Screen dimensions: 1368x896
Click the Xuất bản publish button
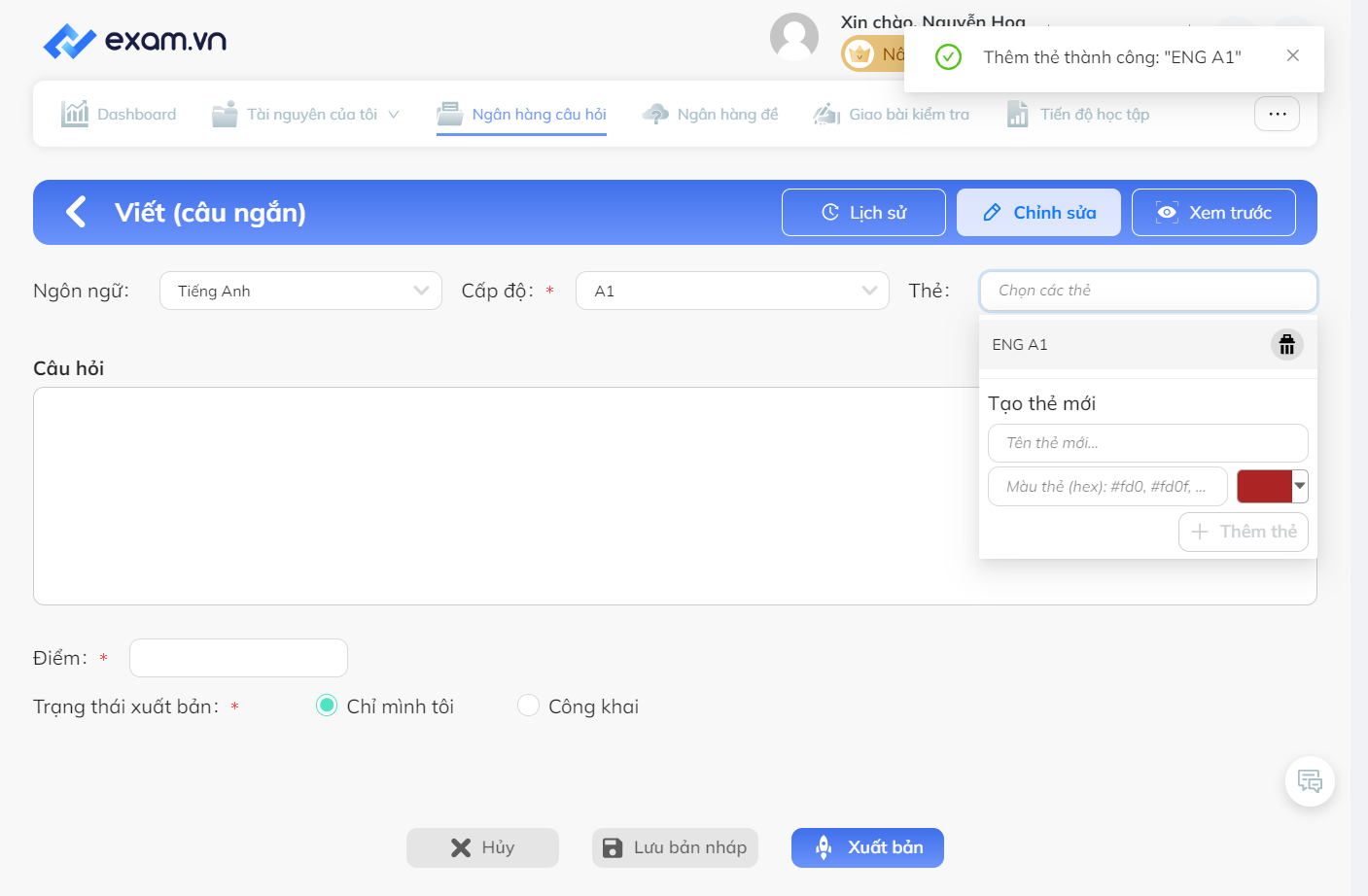click(x=867, y=847)
